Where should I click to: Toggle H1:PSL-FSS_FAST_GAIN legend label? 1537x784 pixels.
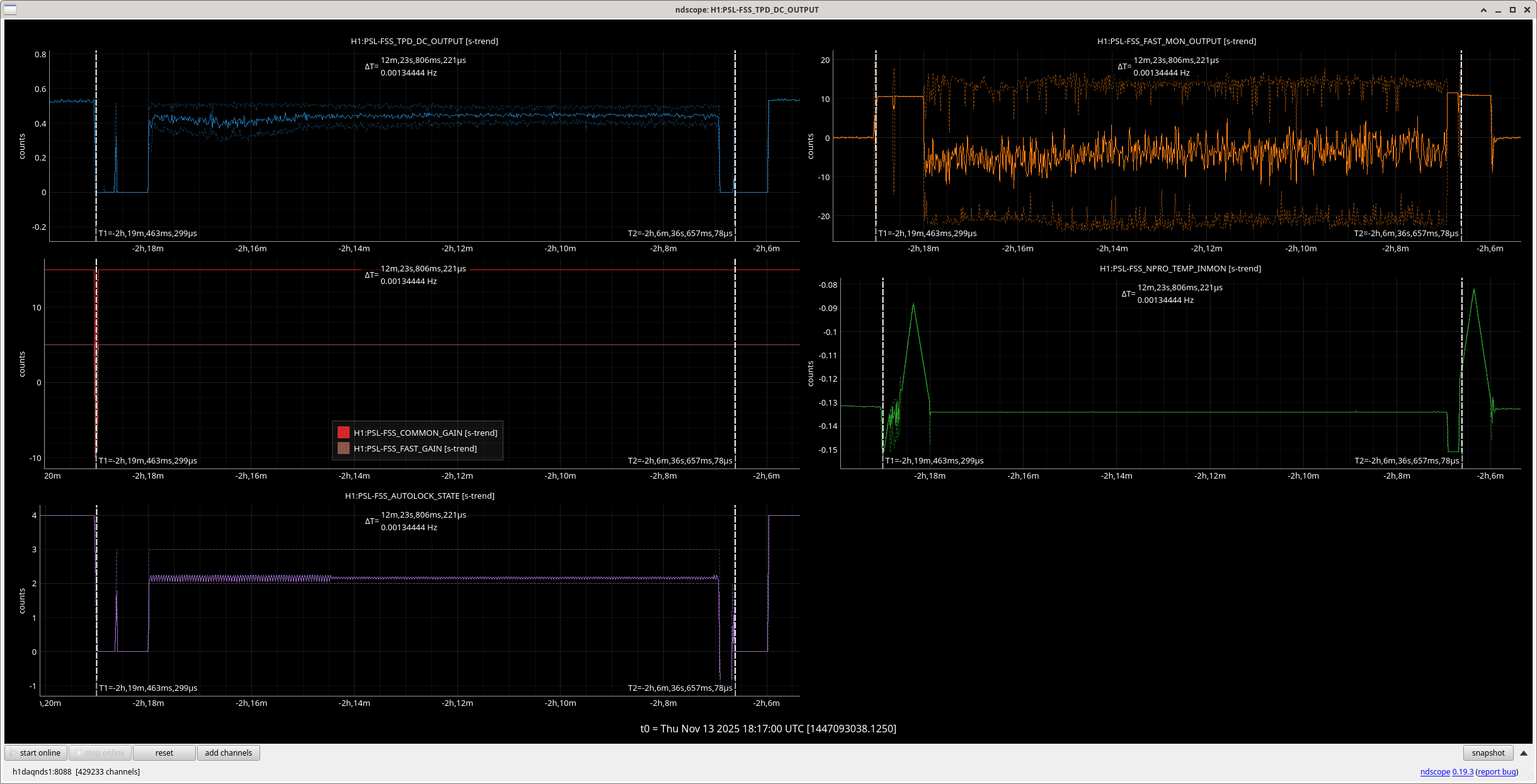pos(415,448)
